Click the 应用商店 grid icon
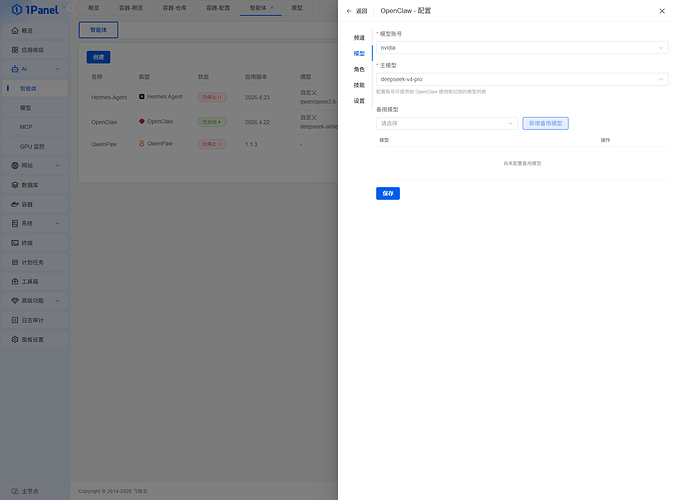Screen dimensions: 676x500 click(14, 49)
